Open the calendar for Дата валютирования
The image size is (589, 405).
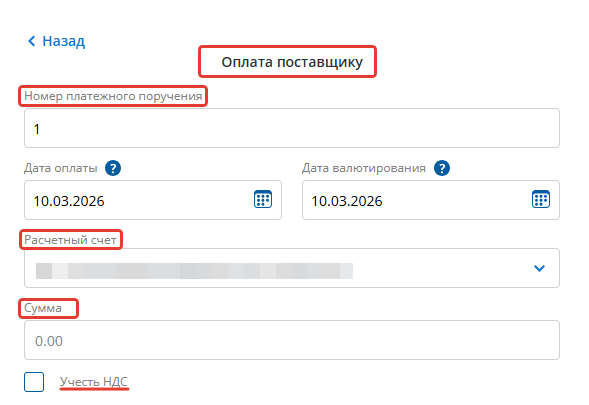[x=541, y=199]
